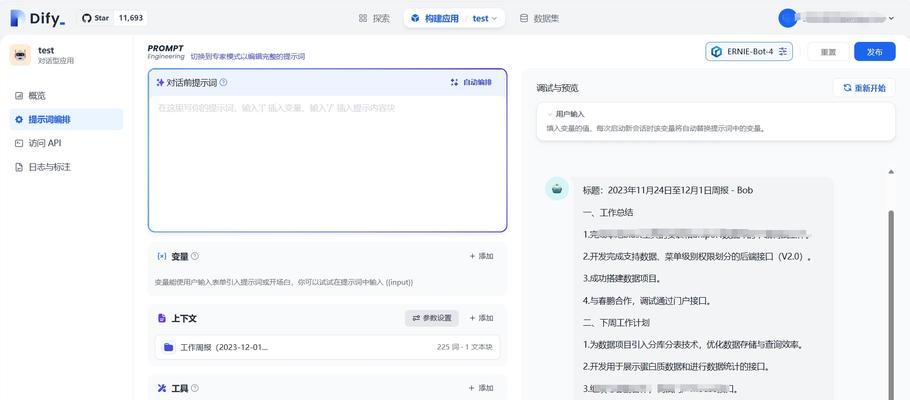Click the 标题 line in the reply

point(668,190)
